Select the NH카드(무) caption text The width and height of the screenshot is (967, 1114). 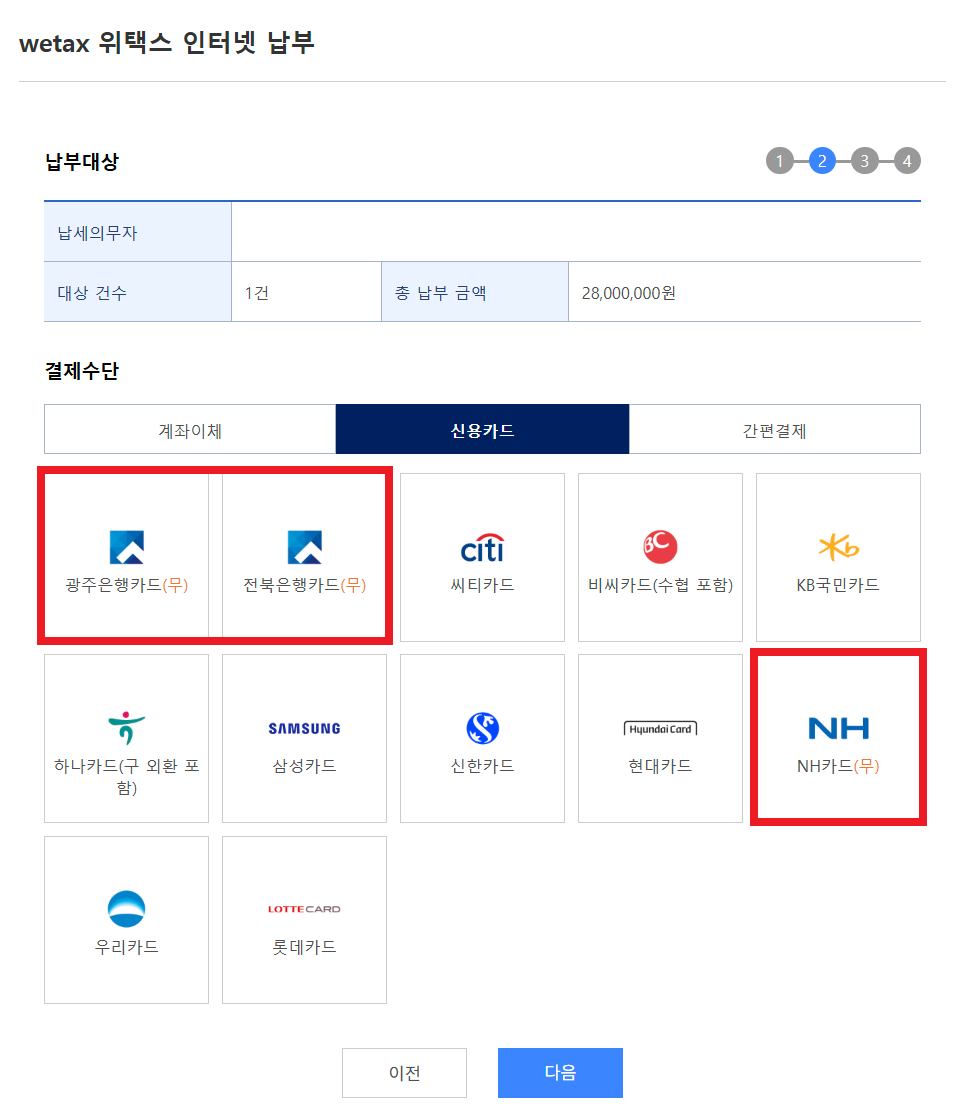point(838,766)
